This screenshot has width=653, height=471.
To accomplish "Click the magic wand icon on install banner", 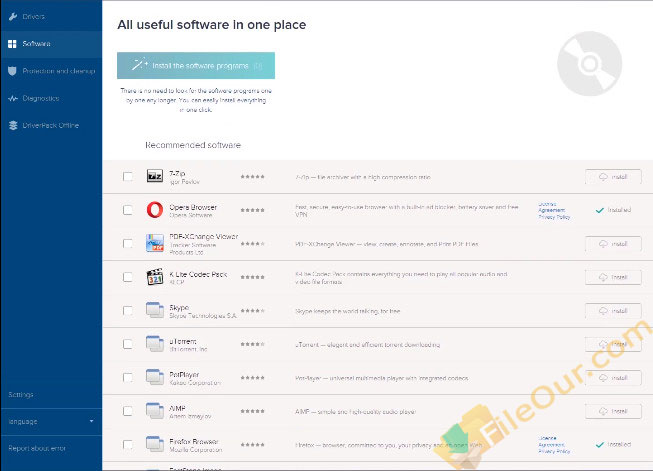I will [x=140, y=65].
